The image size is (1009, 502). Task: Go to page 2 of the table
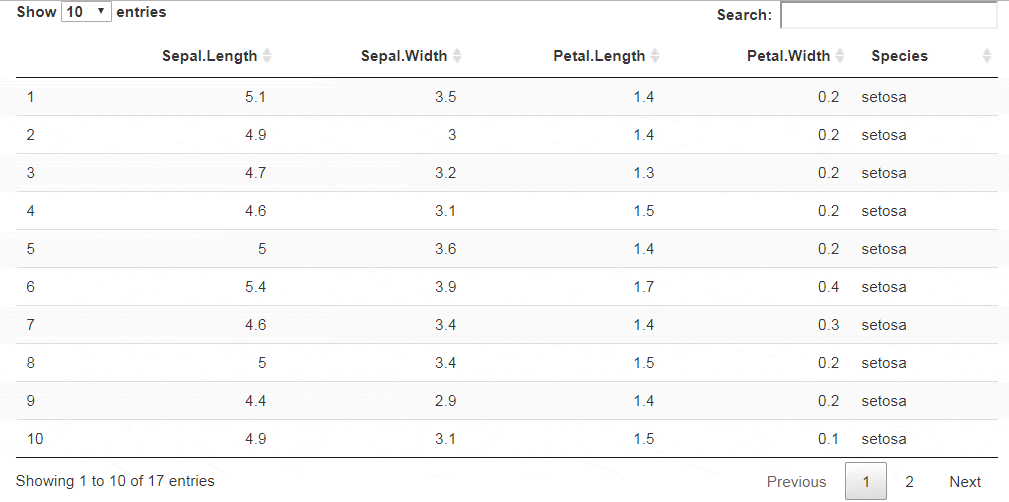click(x=909, y=482)
